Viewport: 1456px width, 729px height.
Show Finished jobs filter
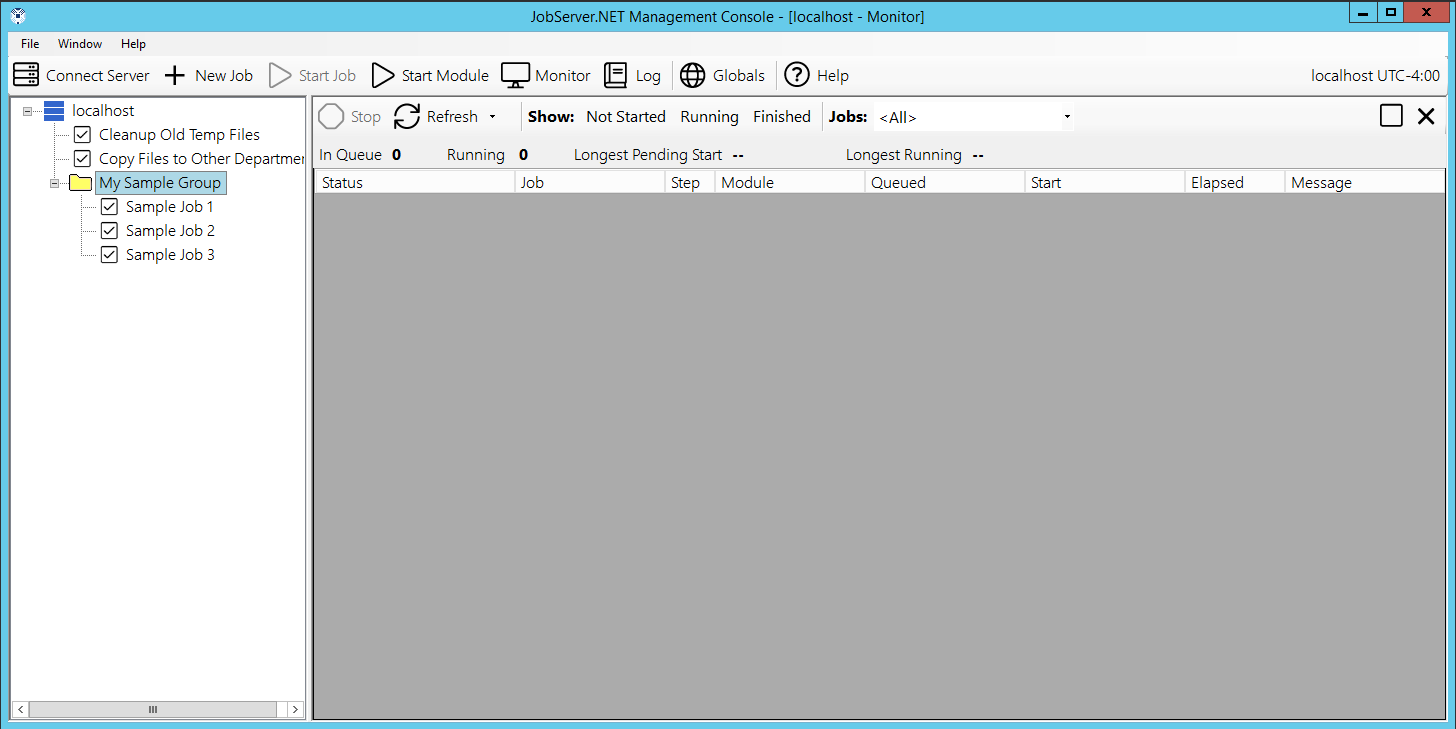click(x=781, y=117)
